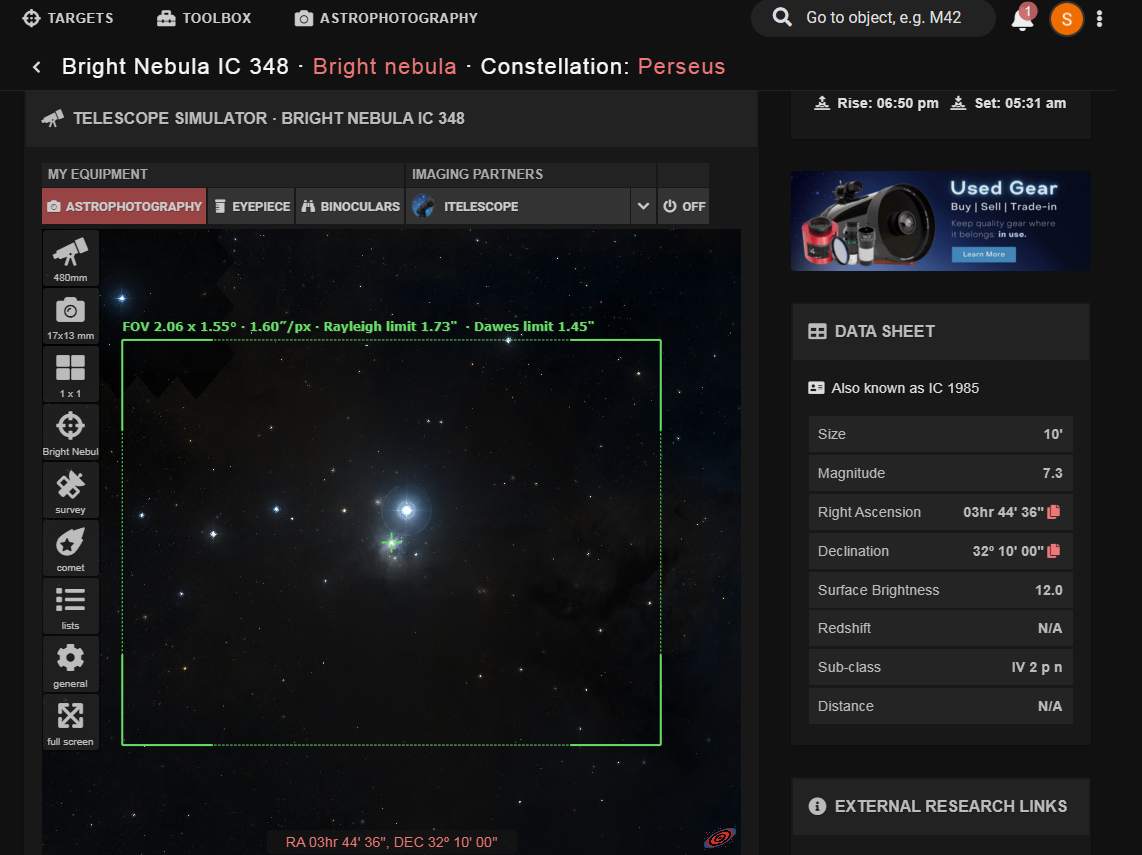This screenshot has height=855, width=1142.
Task: Click Learn More in the ad
Action: point(983,254)
